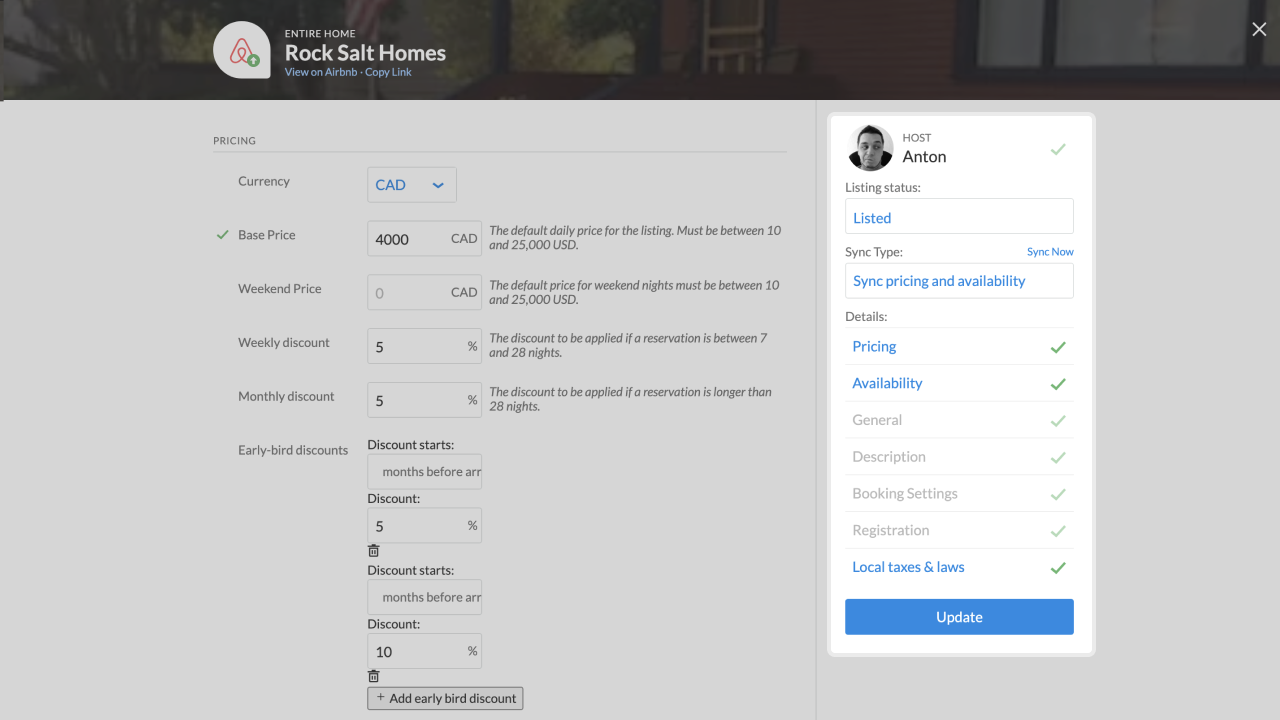1280x720 pixels.
Task: Delete the 10% early-bird discount trash icon
Action: pyautogui.click(x=374, y=676)
